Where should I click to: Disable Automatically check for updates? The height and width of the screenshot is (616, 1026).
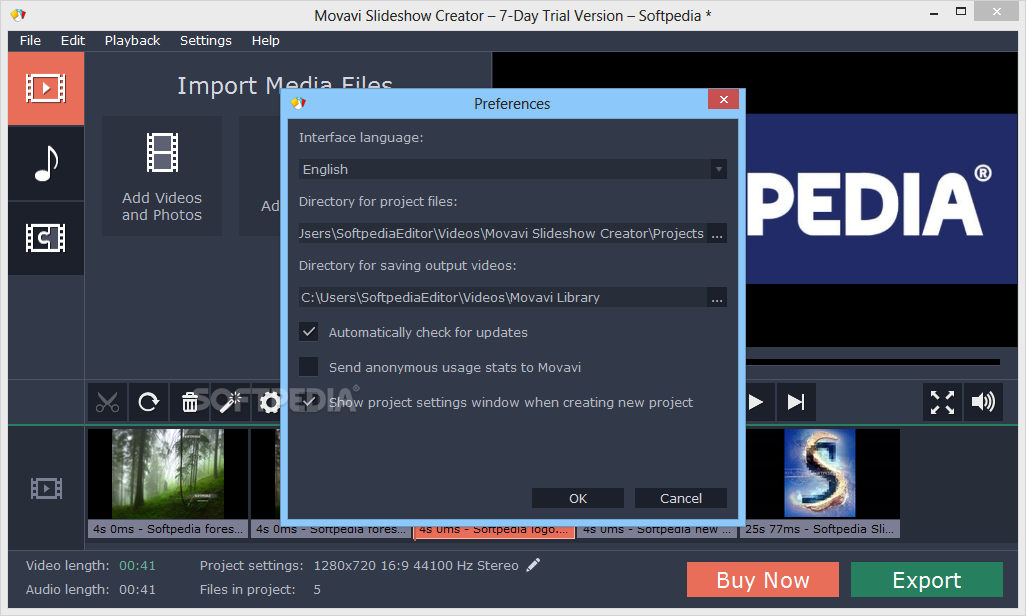(x=308, y=332)
